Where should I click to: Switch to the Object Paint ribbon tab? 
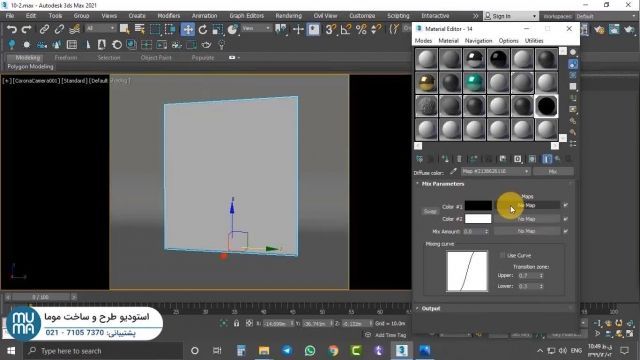156,58
